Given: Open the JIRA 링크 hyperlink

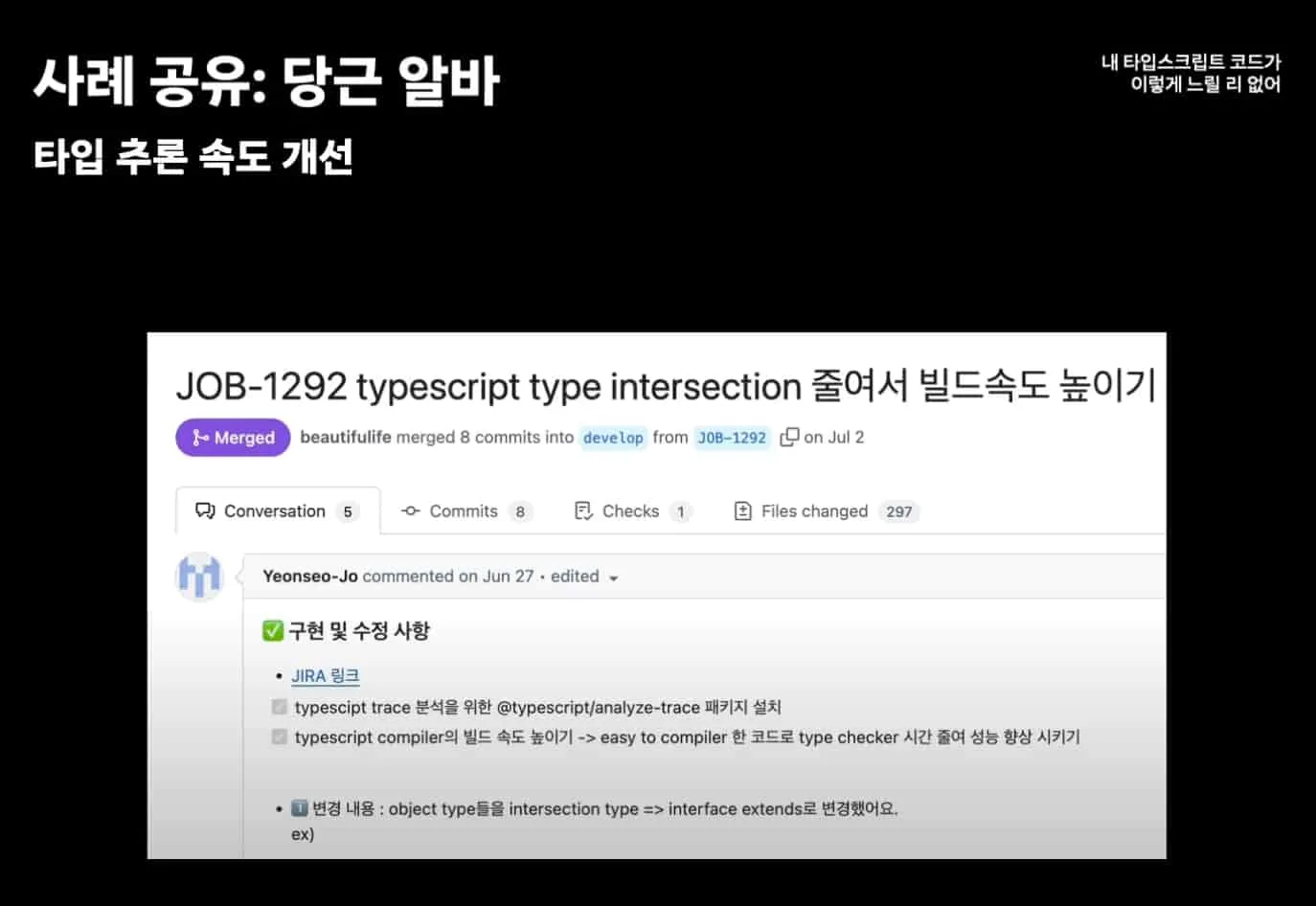Looking at the screenshot, I should click(325, 675).
